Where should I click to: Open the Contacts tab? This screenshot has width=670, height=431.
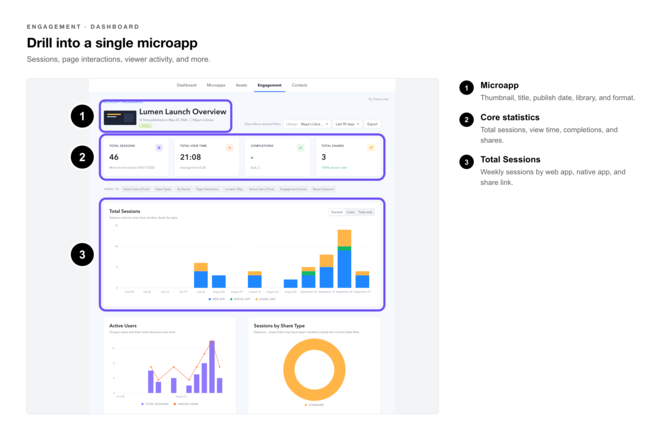coord(300,85)
